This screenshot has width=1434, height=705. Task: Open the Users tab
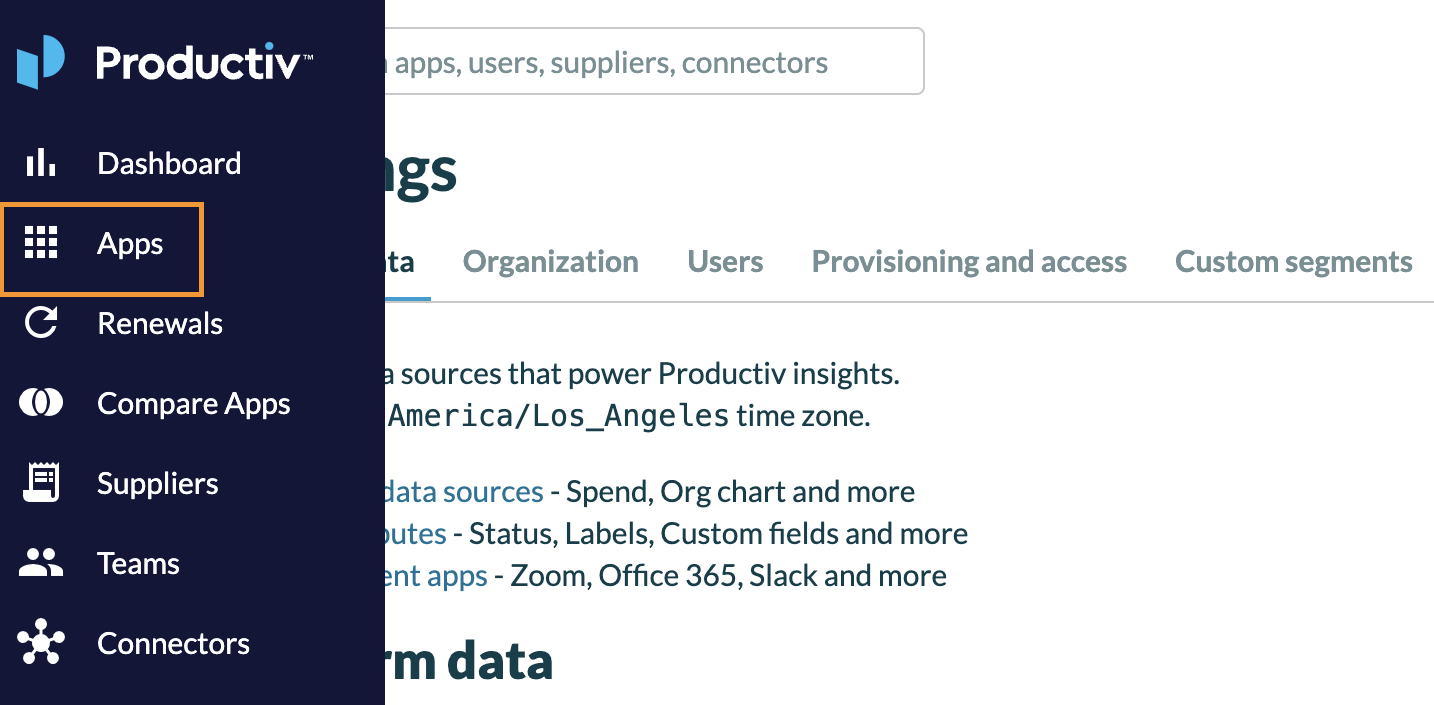pos(725,261)
